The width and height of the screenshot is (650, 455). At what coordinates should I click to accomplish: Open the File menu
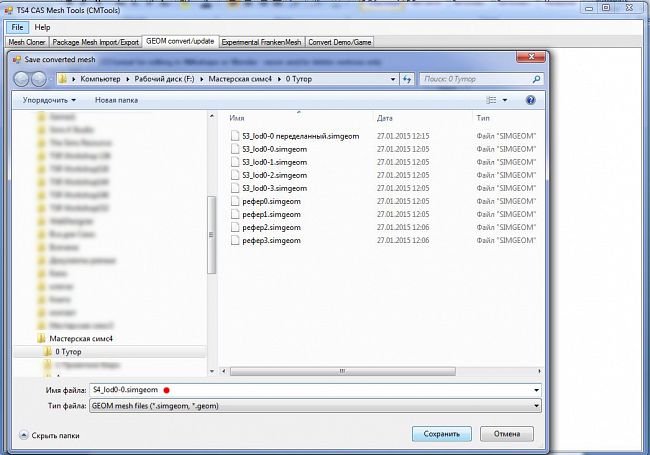point(19,26)
